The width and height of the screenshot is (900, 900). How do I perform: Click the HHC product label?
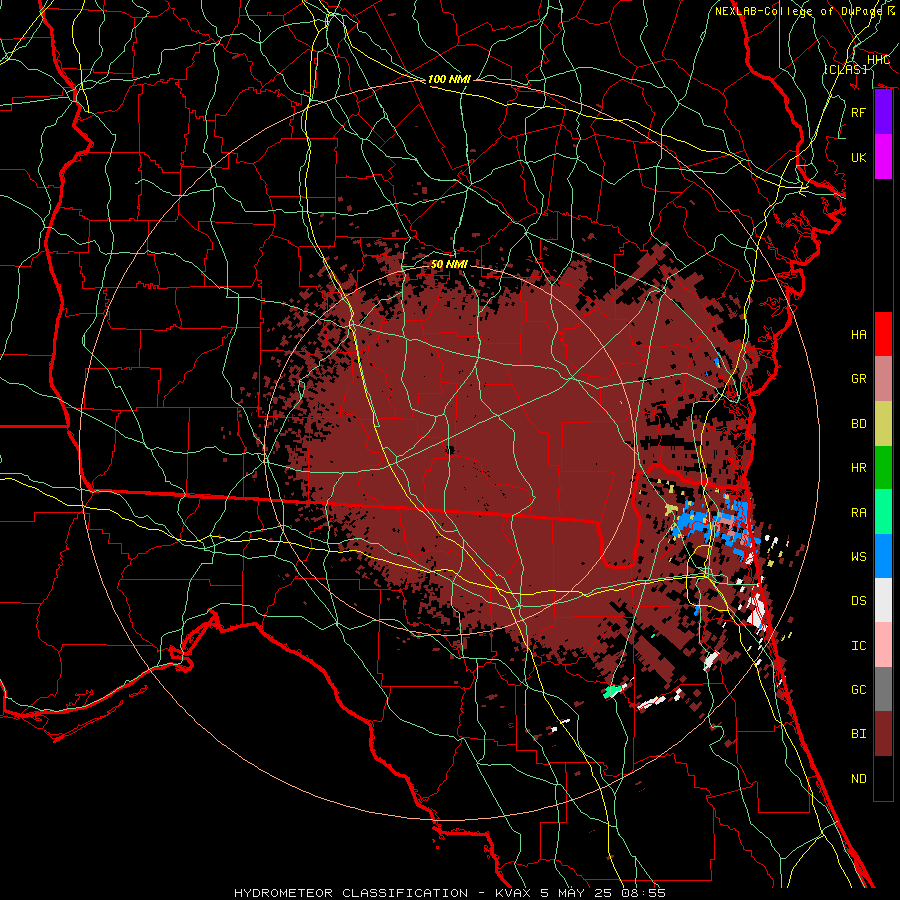tap(878, 60)
